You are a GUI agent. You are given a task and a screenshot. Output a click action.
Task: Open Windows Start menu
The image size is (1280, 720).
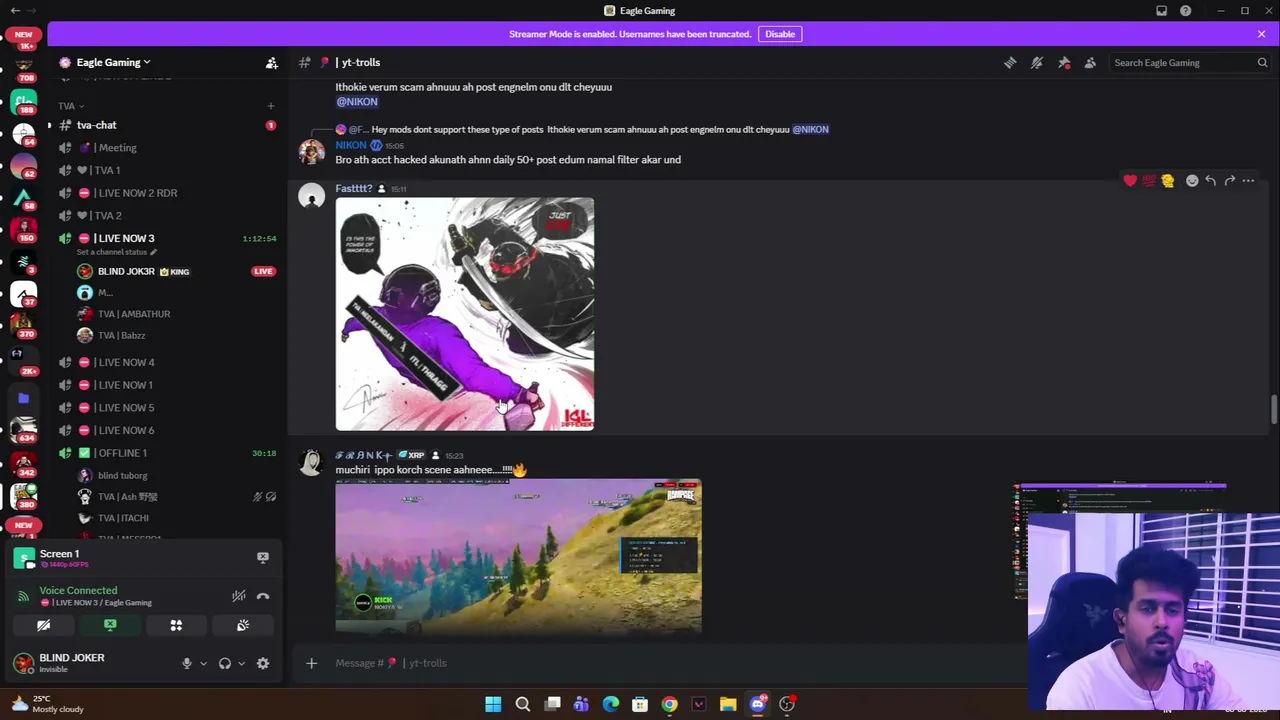click(493, 704)
